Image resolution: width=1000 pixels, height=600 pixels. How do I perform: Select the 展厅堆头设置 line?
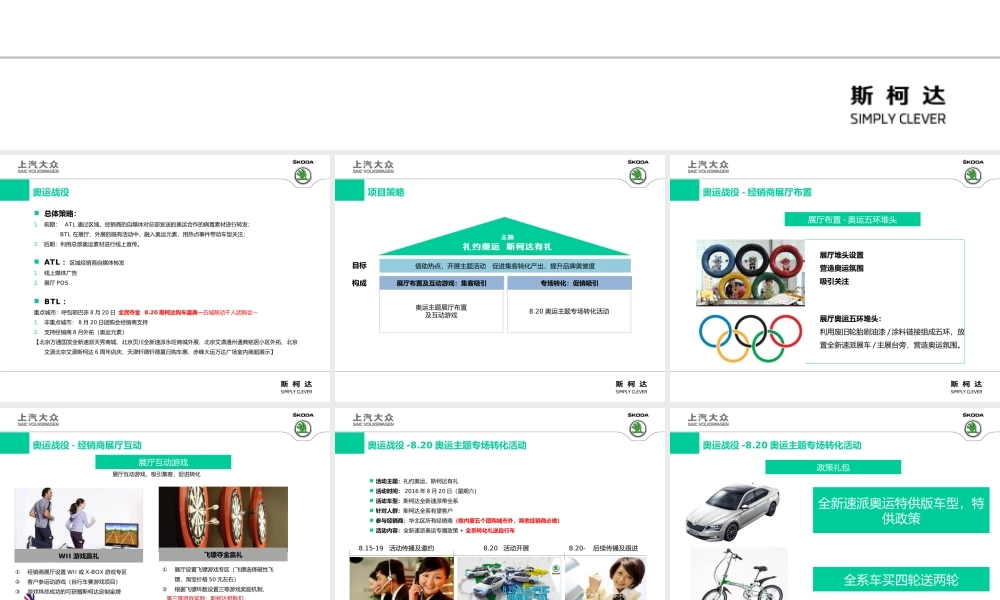(x=841, y=255)
